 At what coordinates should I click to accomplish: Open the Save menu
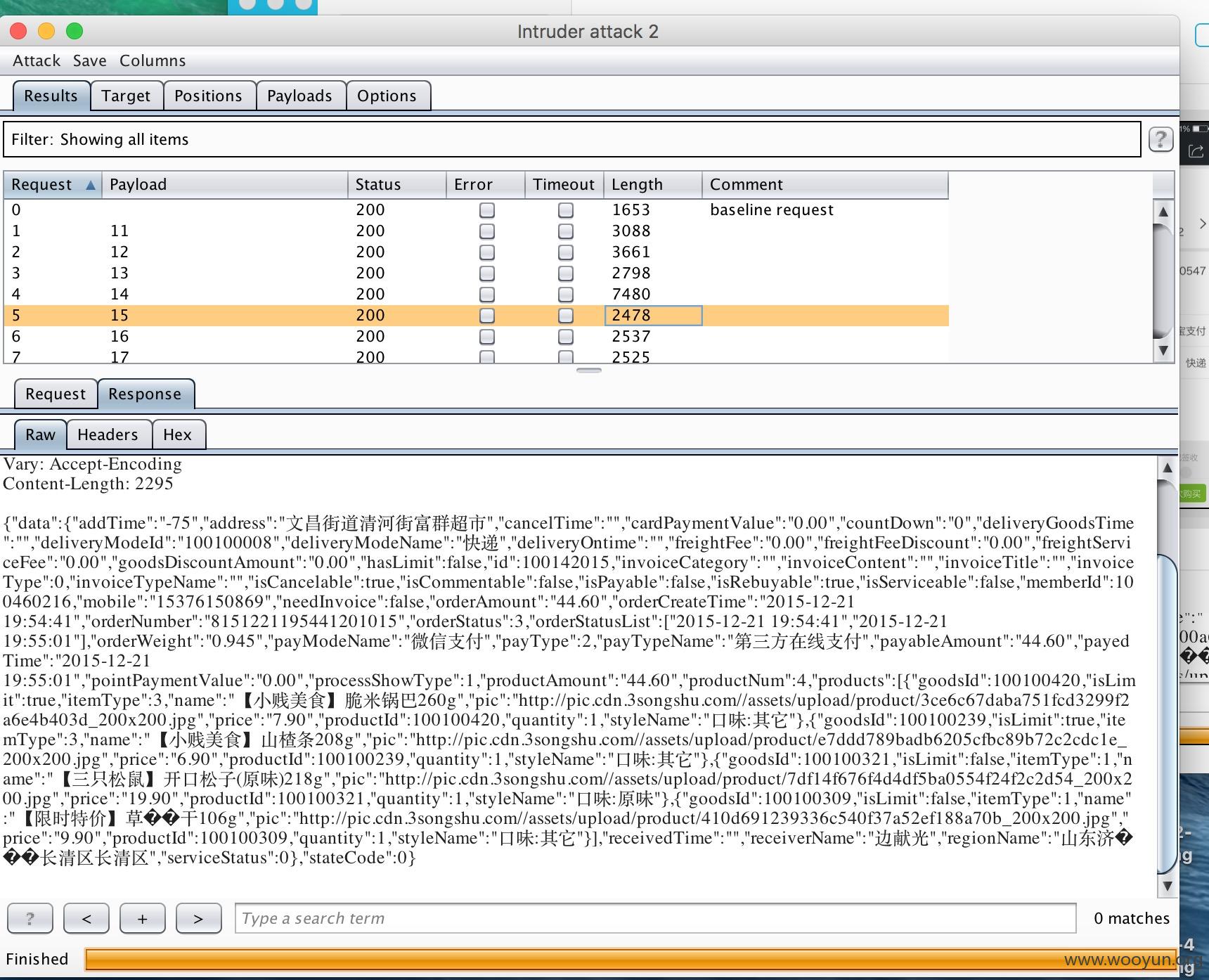(x=90, y=60)
